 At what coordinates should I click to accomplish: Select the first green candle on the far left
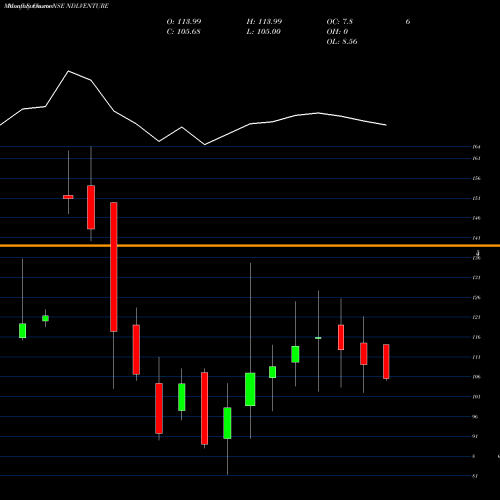(23, 331)
